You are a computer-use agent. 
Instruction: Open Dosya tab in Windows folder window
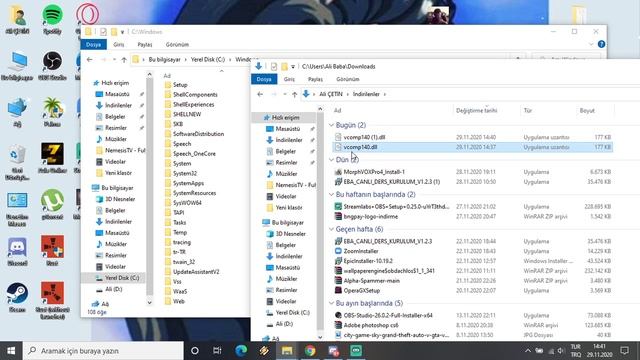coord(93,44)
